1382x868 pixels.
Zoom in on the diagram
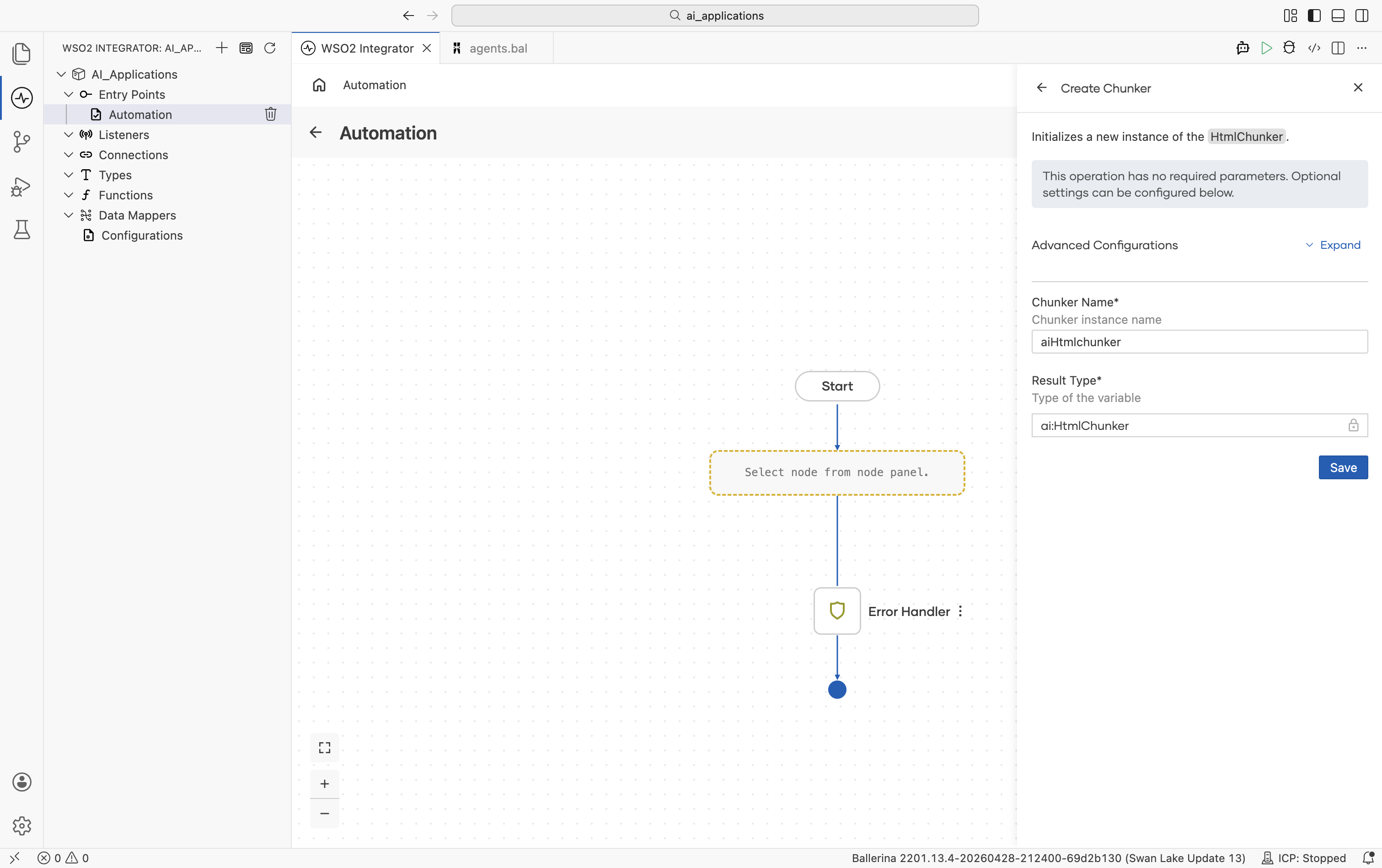click(325, 783)
